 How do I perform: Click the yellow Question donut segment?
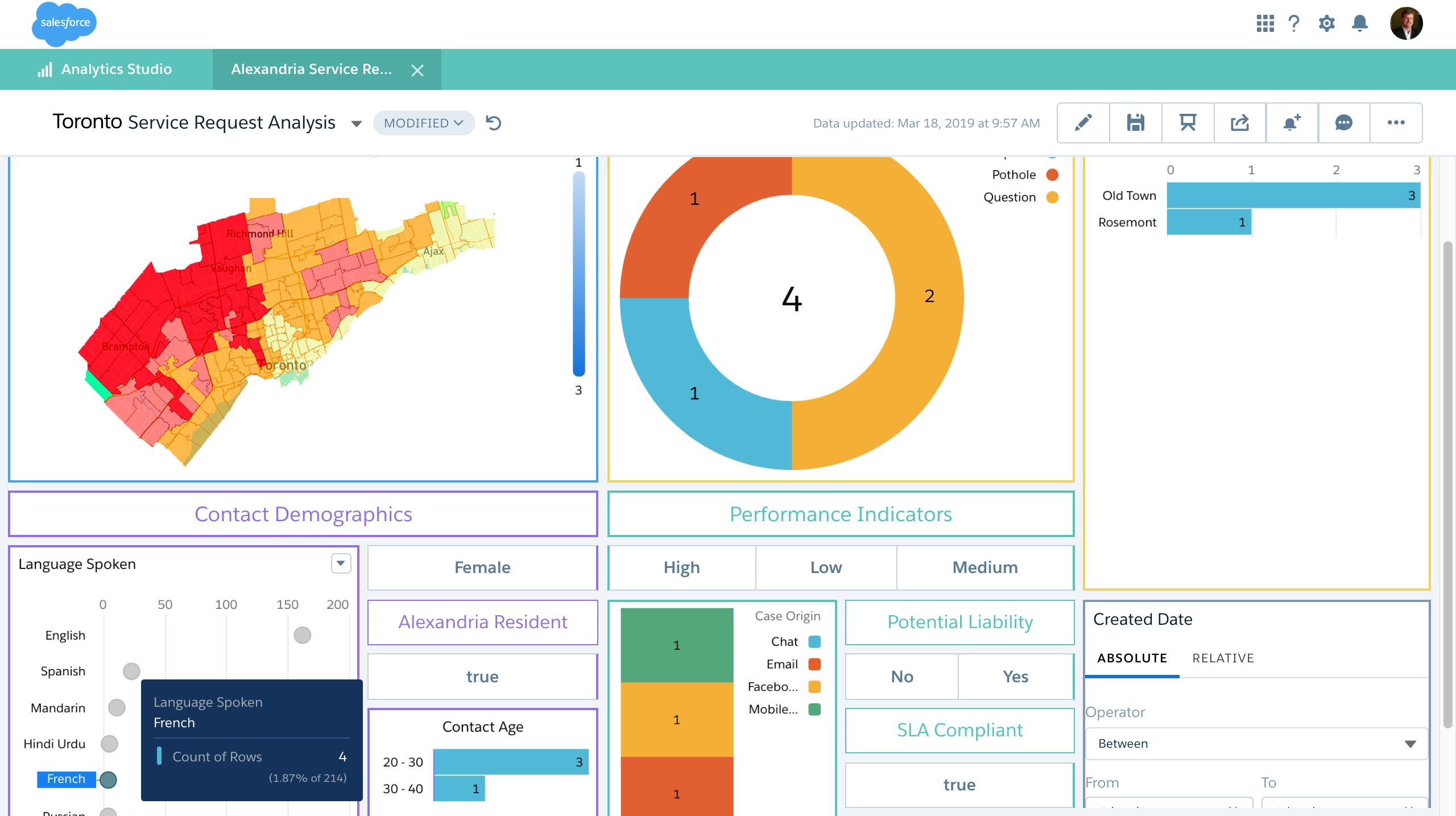pos(929,296)
